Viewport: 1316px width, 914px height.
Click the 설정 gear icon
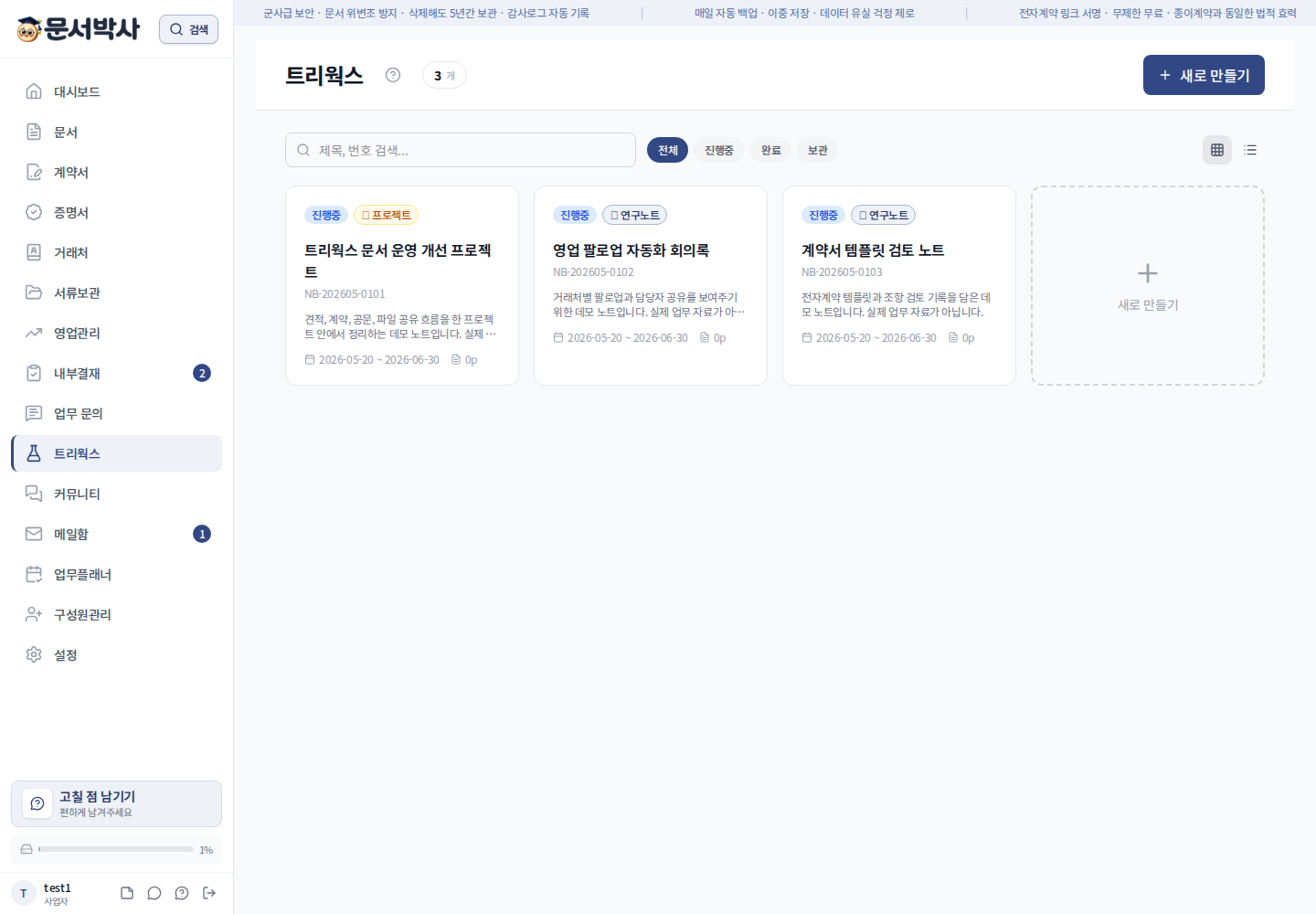[34, 654]
